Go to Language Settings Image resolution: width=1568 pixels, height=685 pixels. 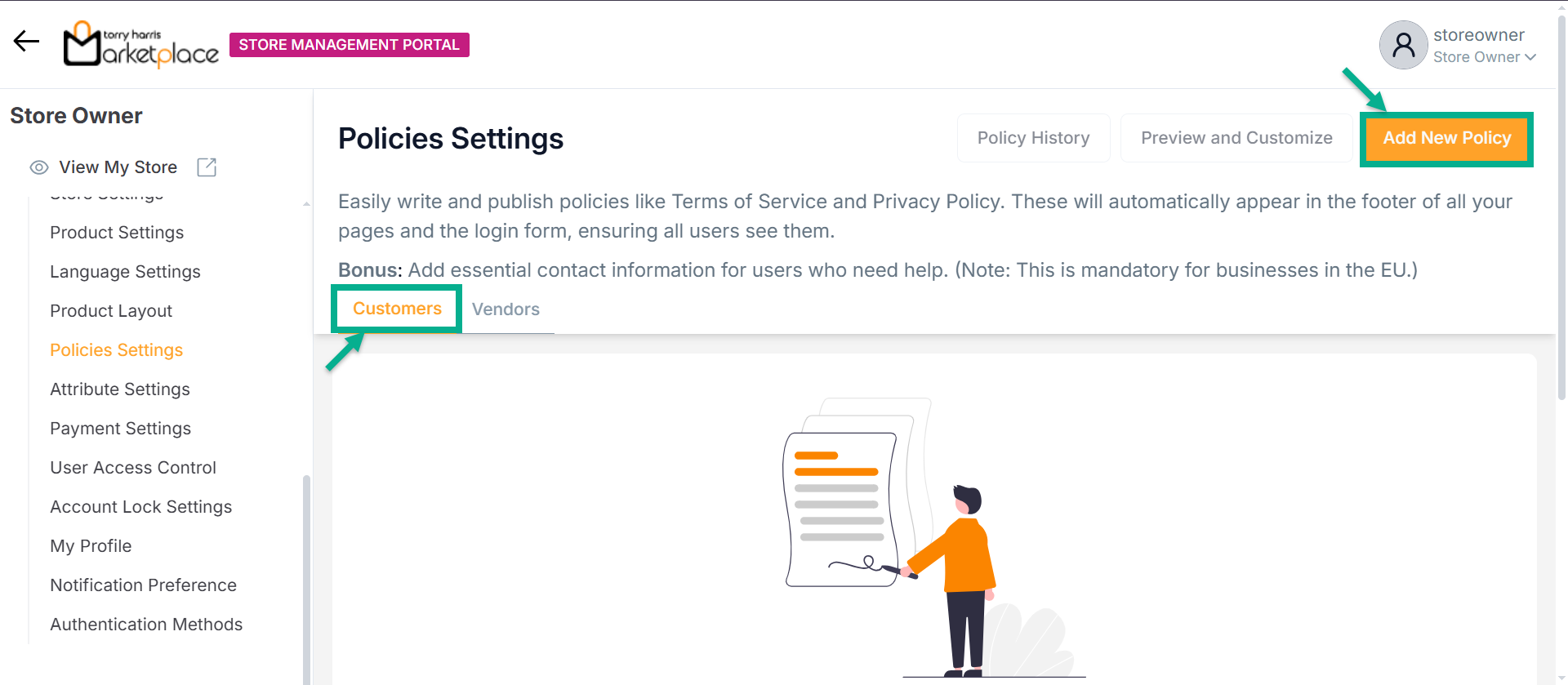(x=125, y=272)
